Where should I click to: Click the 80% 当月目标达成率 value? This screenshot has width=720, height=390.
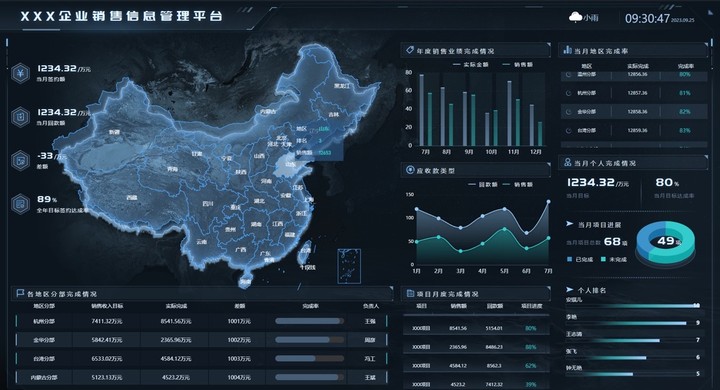[667, 182]
